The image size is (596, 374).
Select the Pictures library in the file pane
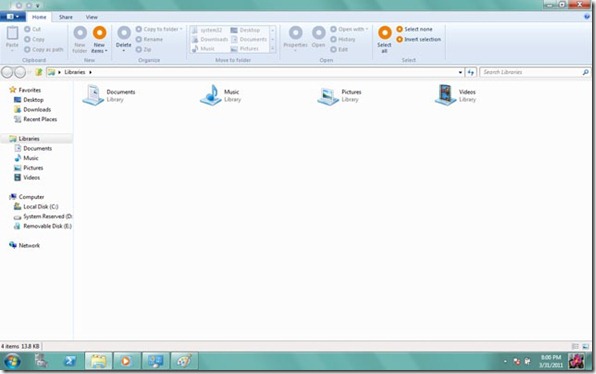[339, 95]
